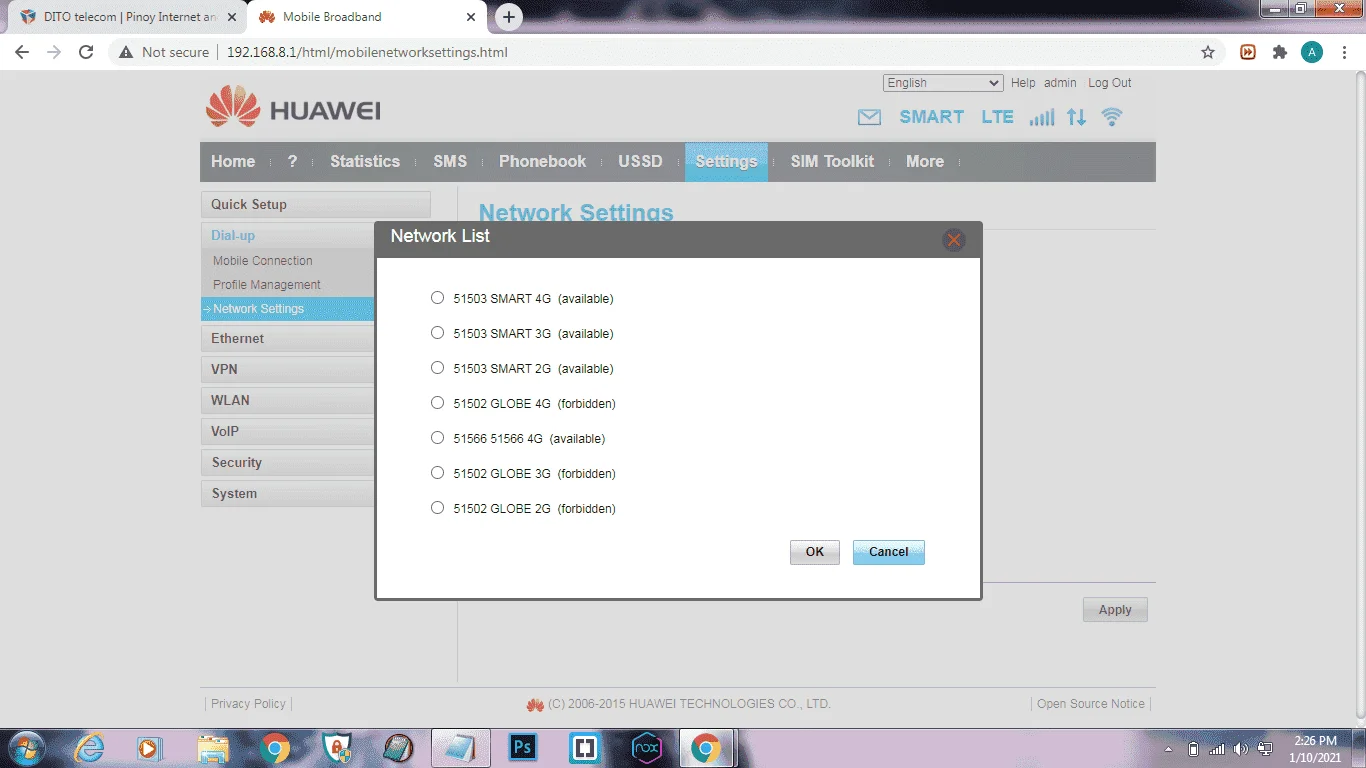This screenshot has height=768, width=1366.
Task: Select 51503 SMART 4G network
Action: click(x=437, y=298)
